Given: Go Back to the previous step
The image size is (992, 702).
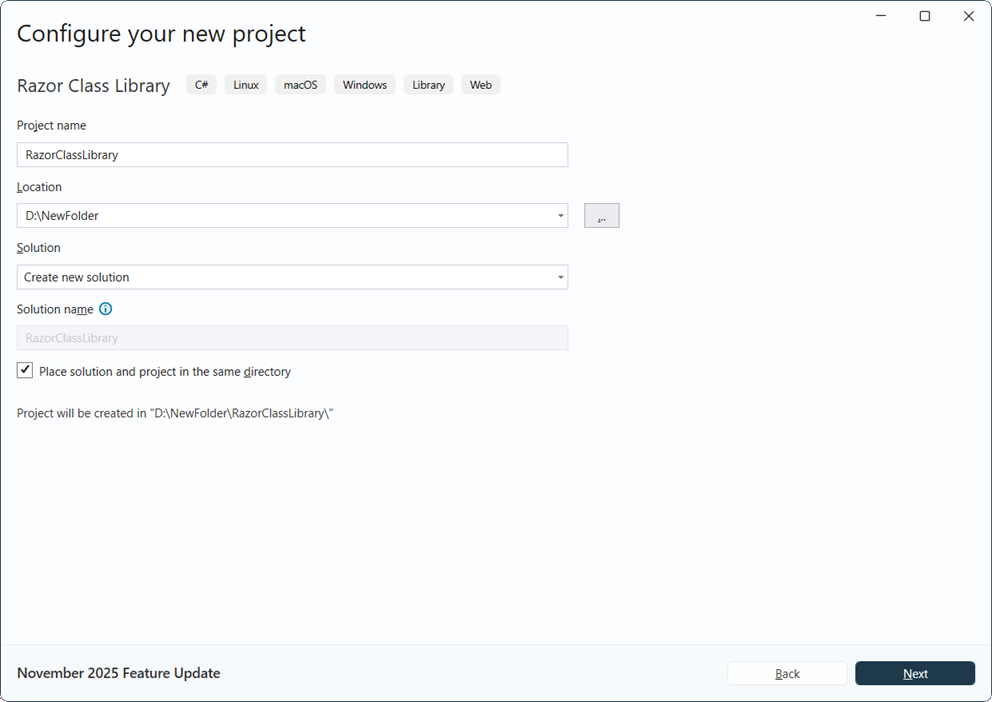Looking at the screenshot, I should (x=787, y=673).
